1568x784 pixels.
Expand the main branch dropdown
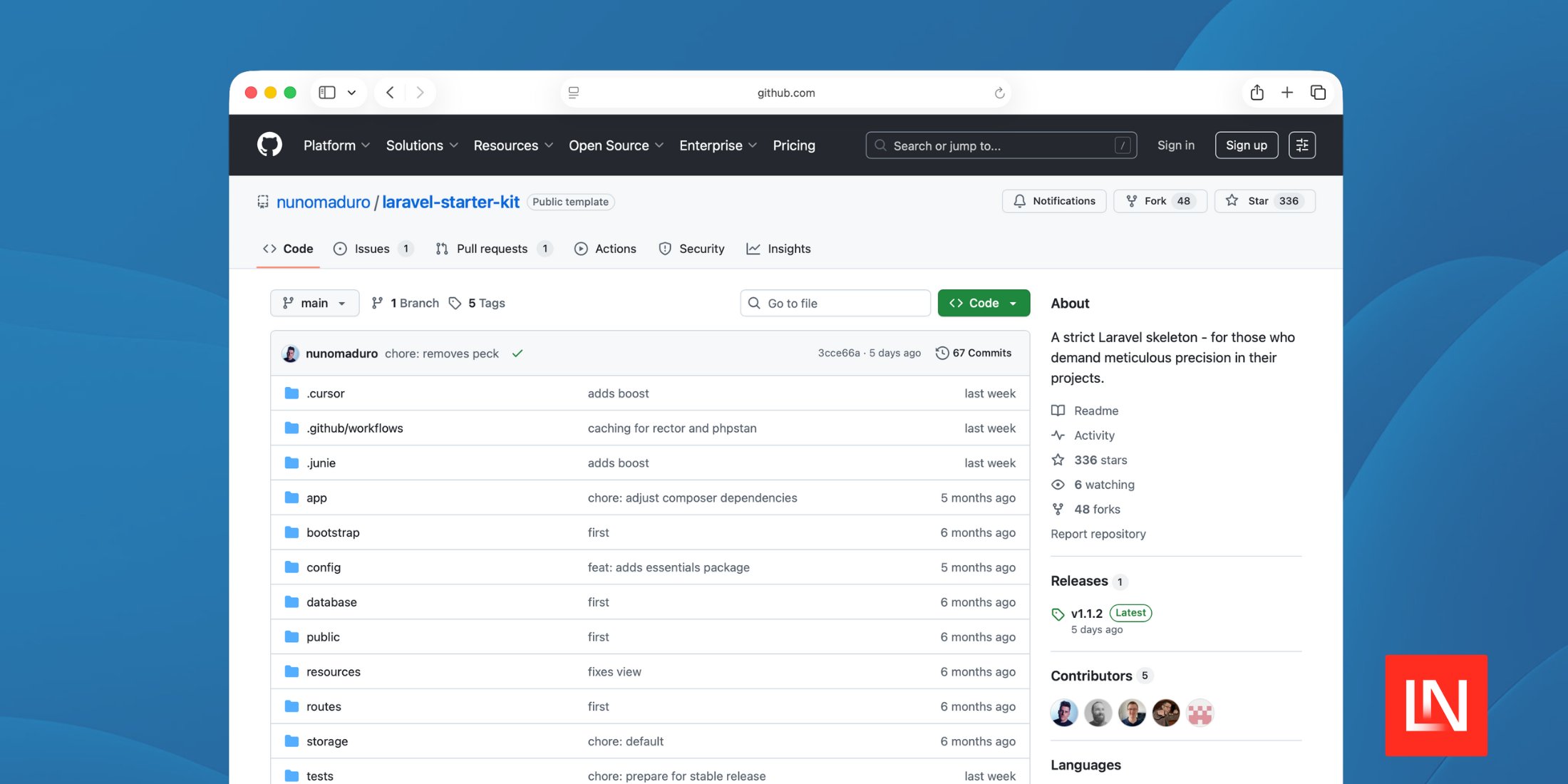point(314,303)
